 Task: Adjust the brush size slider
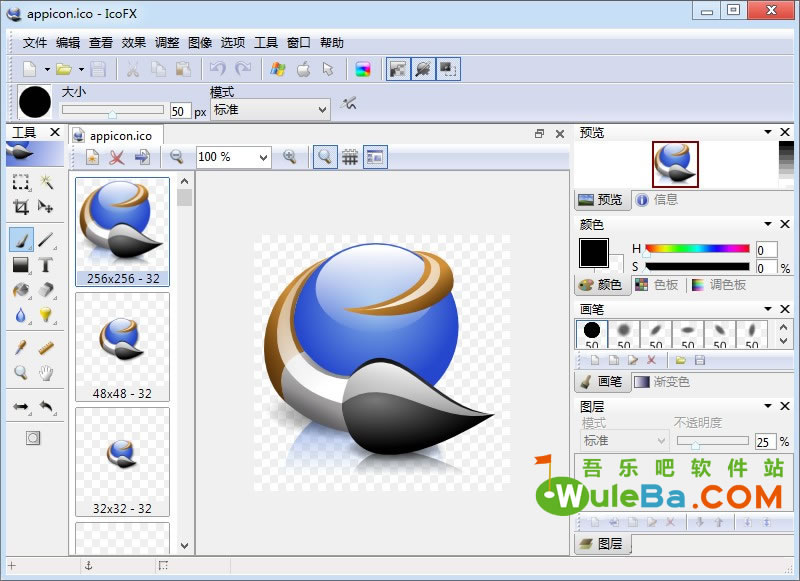tap(113, 110)
